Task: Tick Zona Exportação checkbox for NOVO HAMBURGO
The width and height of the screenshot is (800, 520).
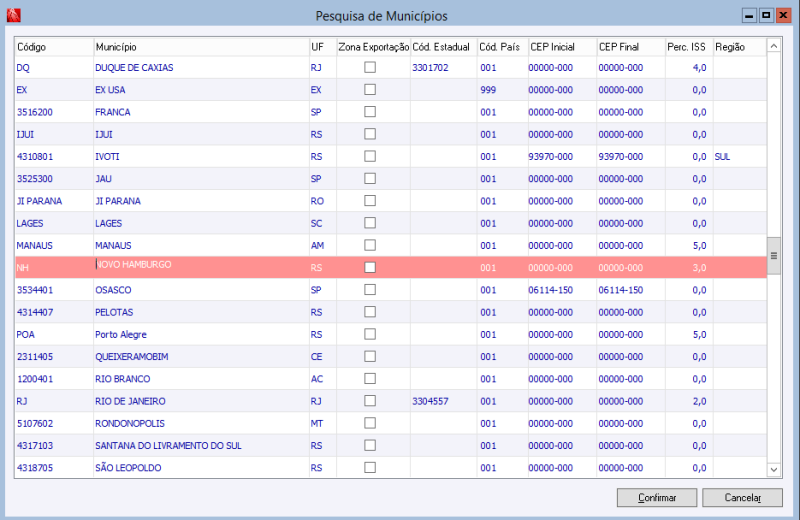Action: click(370, 267)
